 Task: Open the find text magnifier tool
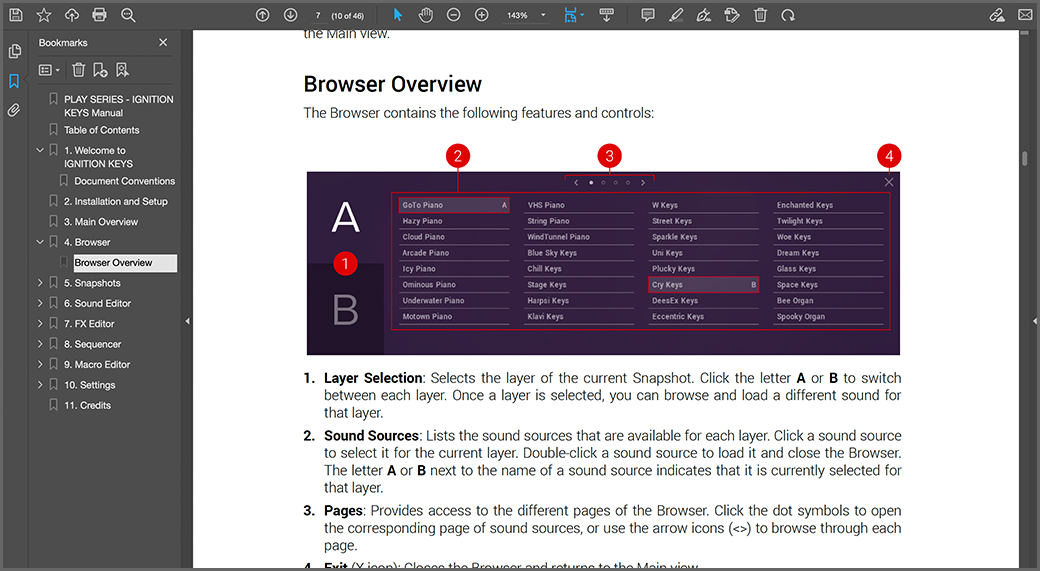pos(128,15)
